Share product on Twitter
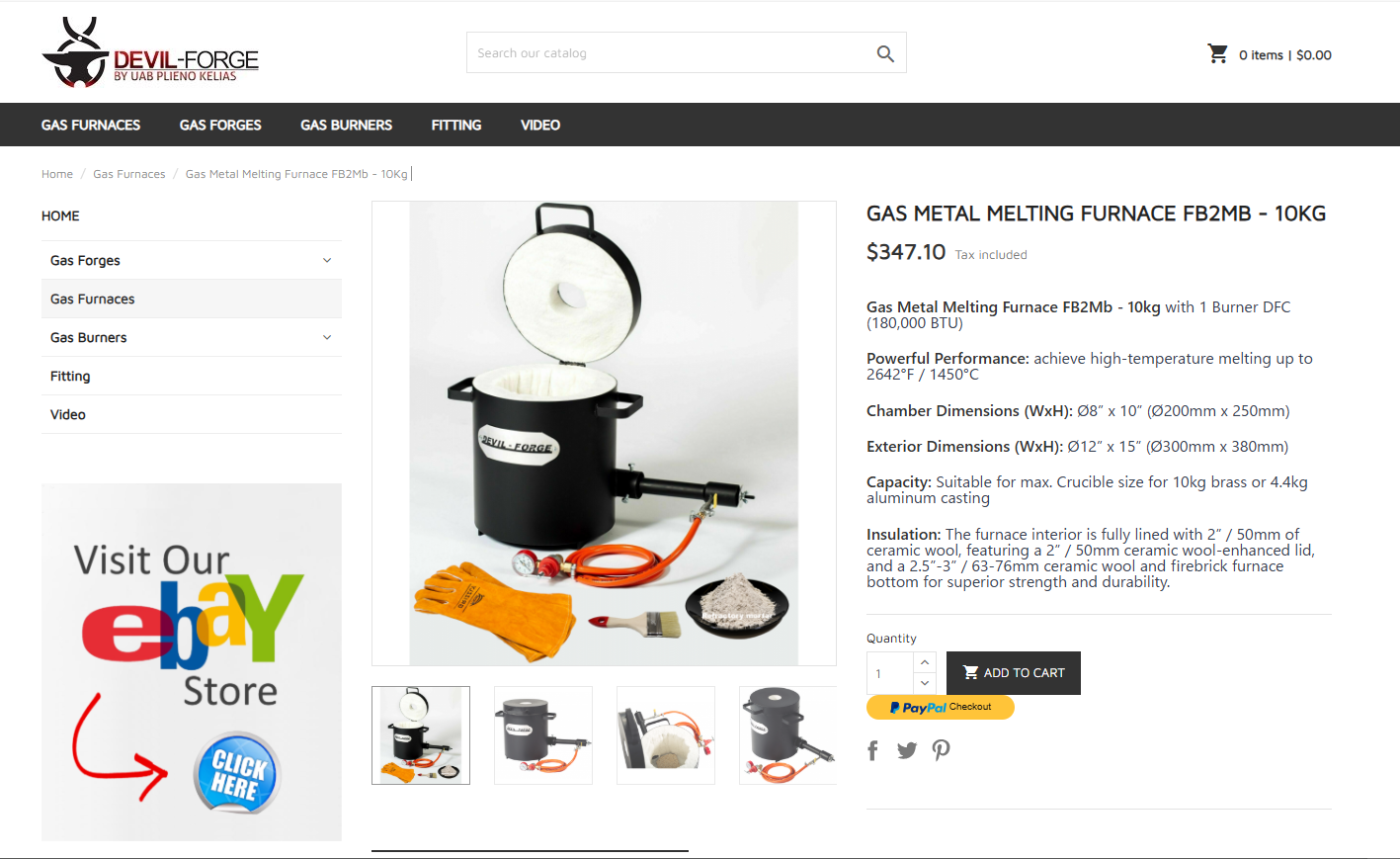 point(907,750)
